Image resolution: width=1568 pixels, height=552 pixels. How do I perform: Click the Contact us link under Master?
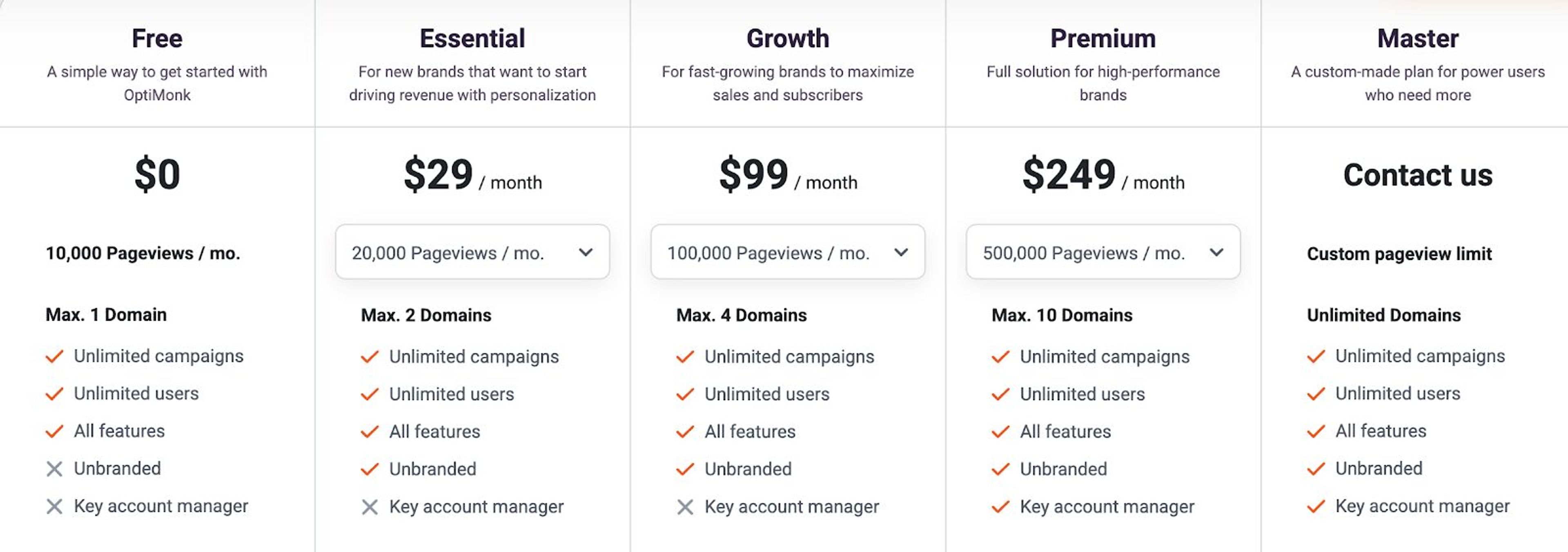coord(1418,175)
